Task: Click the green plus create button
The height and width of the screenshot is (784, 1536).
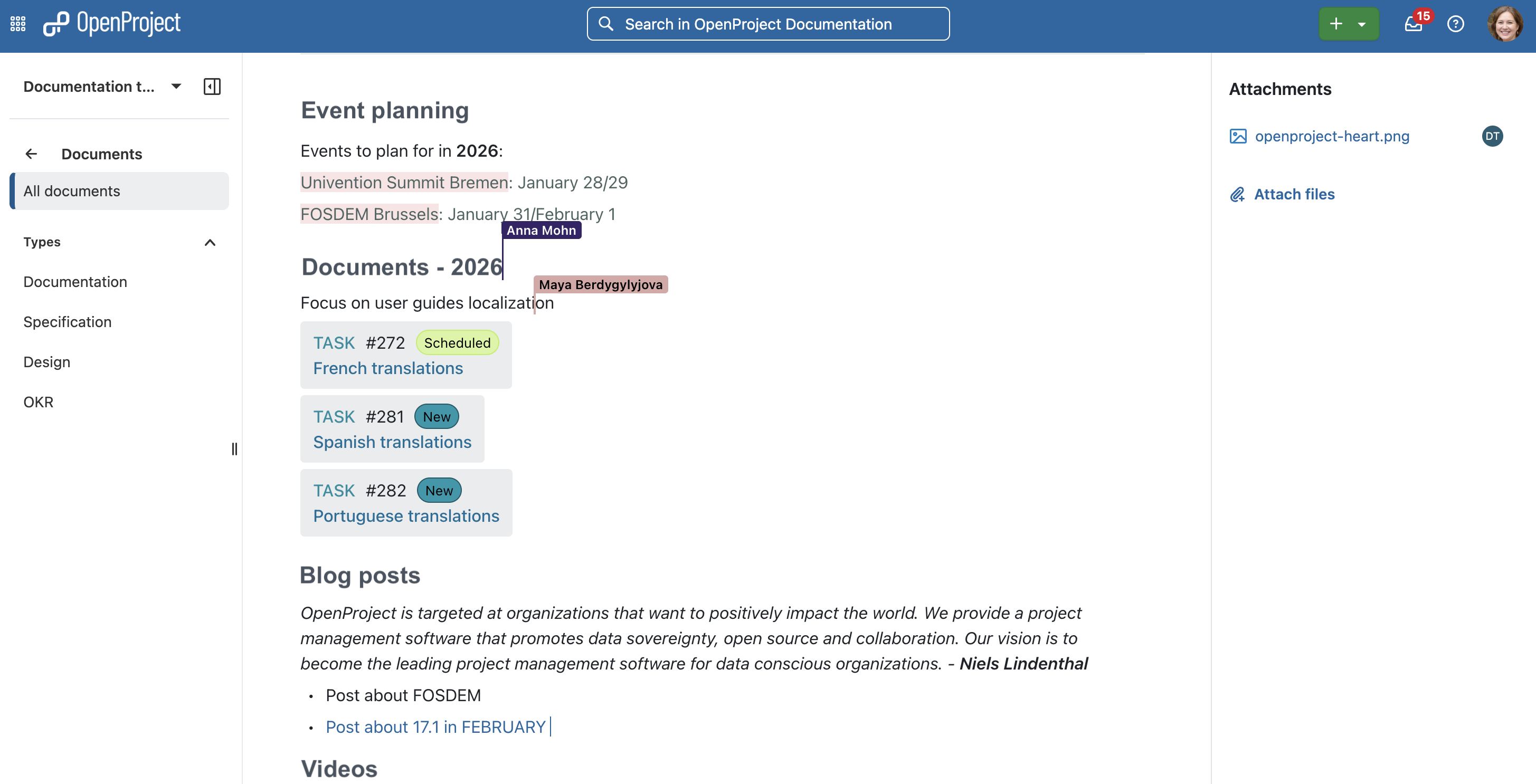Action: pyautogui.click(x=1336, y=24)
